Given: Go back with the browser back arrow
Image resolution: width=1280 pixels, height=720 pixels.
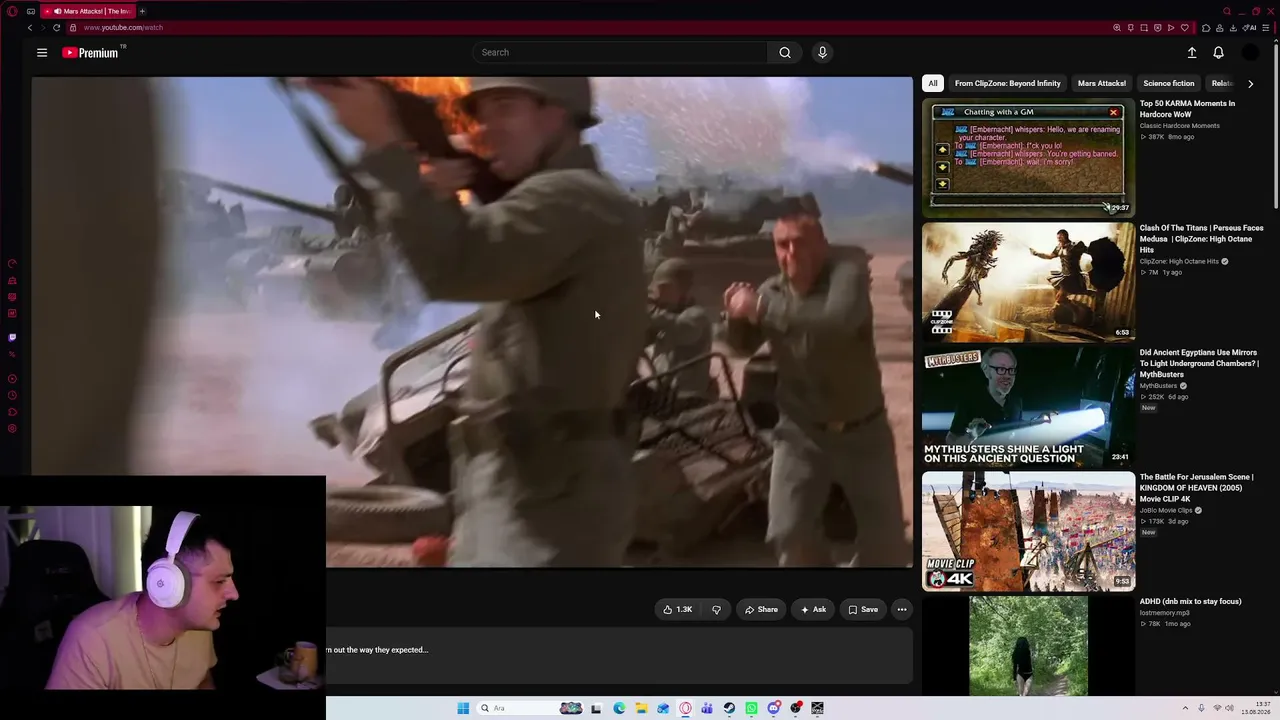Looking at the screenshot, I should (30, 28).
